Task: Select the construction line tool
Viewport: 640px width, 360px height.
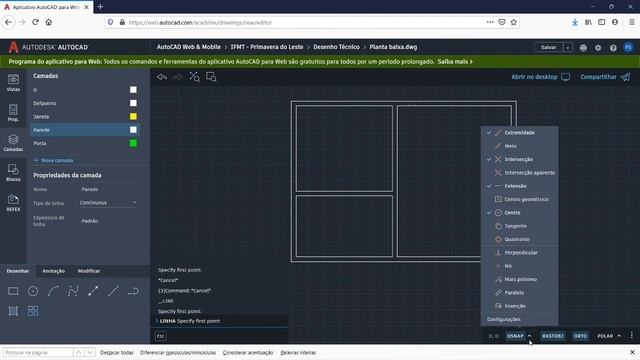Action: pyautogui.click(x=113, y=291)
